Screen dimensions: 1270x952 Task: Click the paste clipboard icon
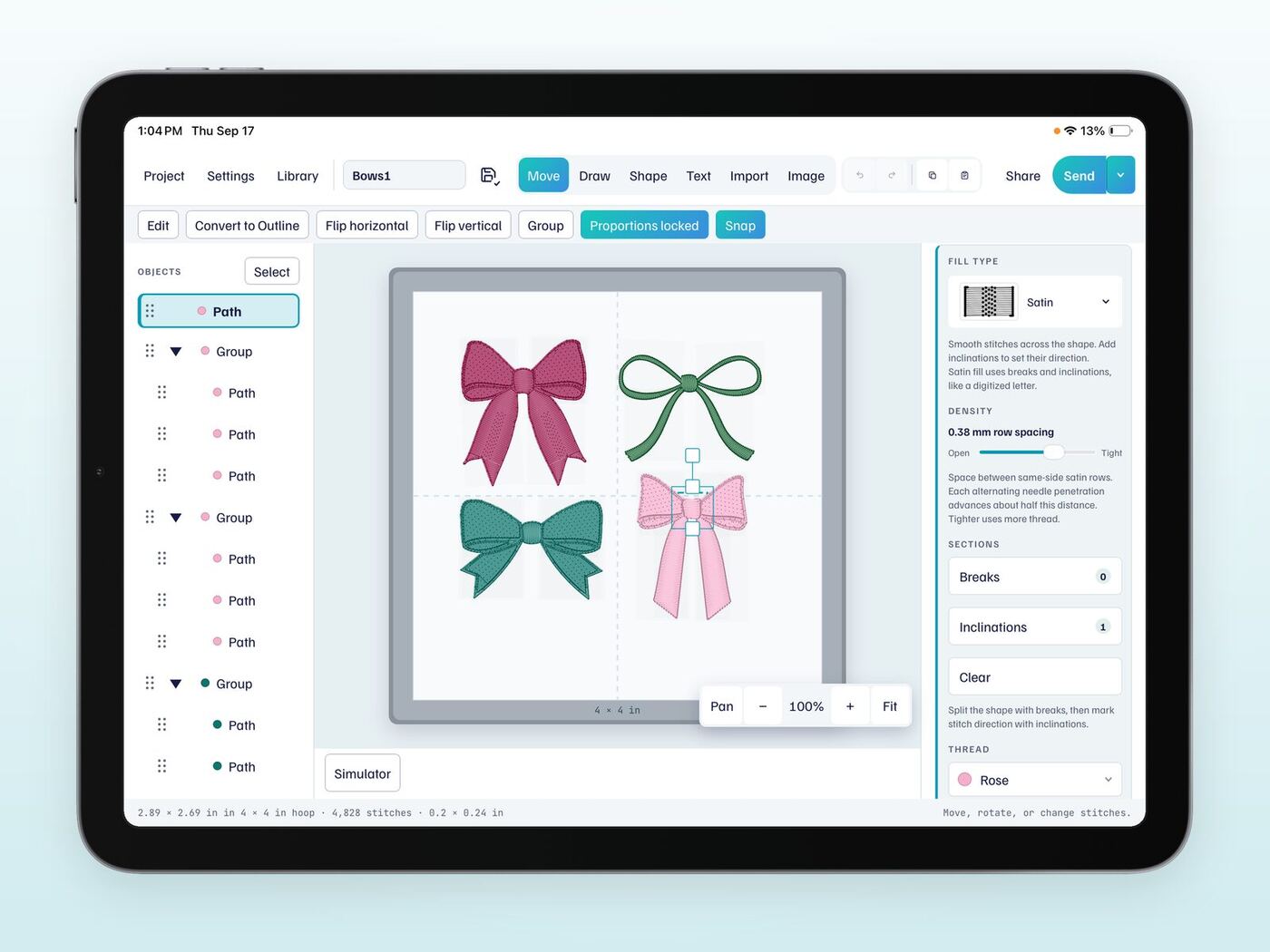964,176
